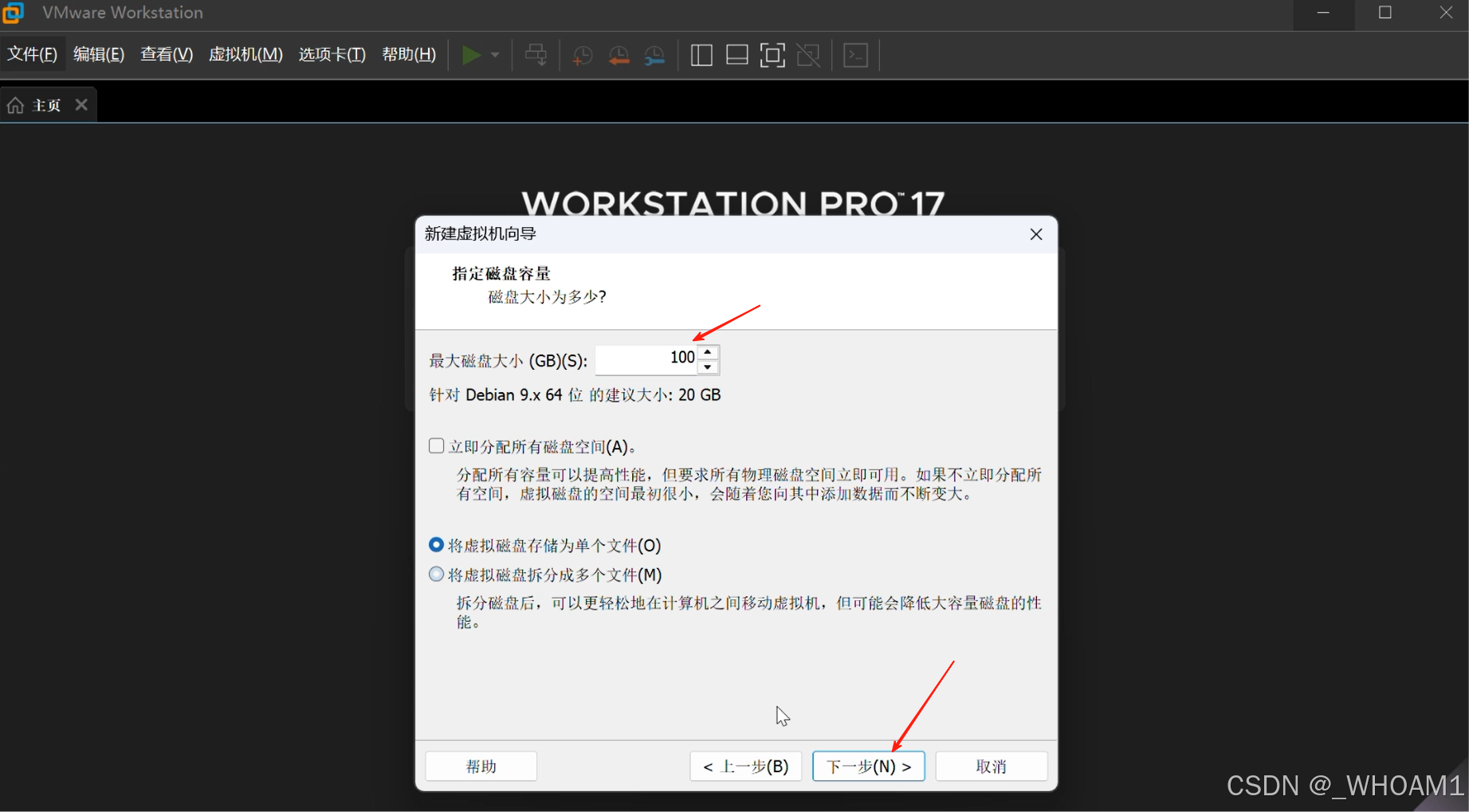Screen dimensions: 1469x812
Task: Open the 选项卡(T) menu
Action: click(x=332, y=54)
